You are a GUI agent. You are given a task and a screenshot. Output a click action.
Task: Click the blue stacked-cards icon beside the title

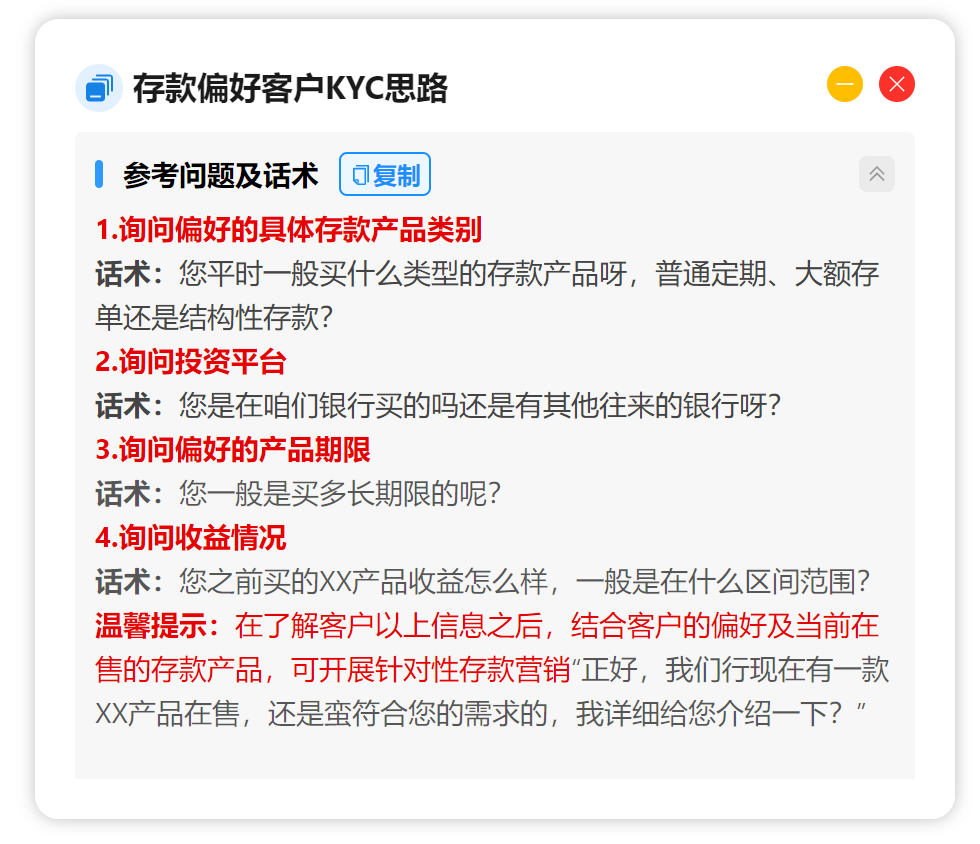(x=99, y=88)
